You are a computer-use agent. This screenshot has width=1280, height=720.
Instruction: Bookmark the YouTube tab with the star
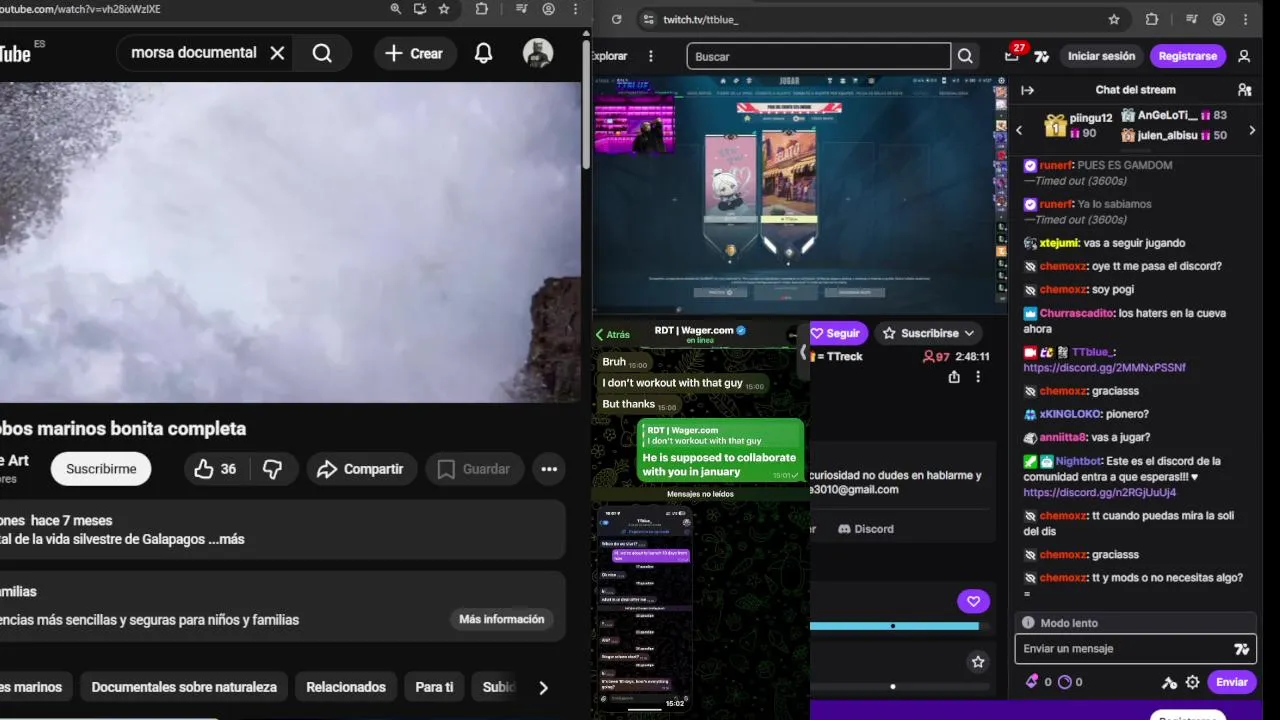[x=444, y=9]
